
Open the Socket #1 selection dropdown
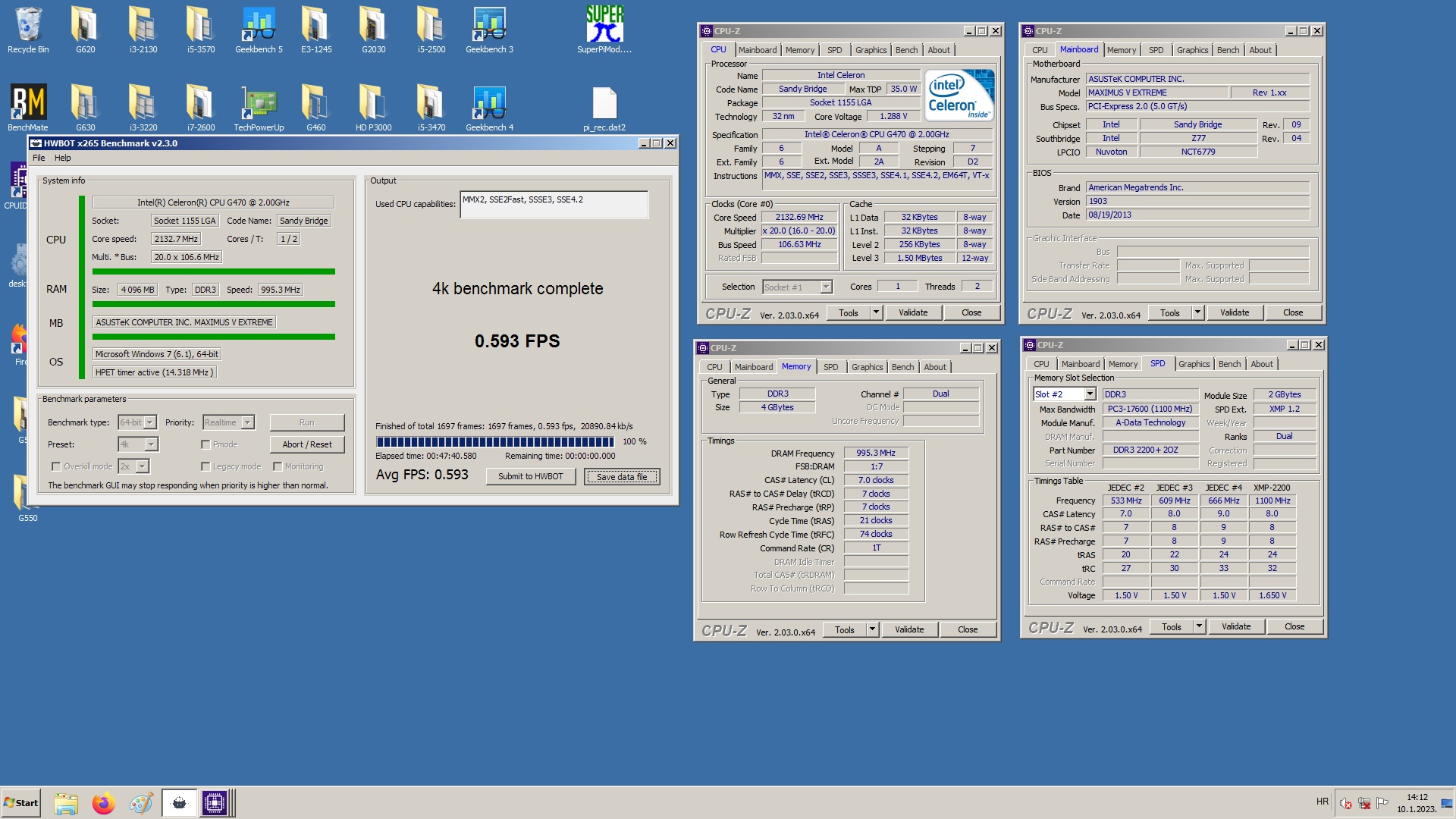[827, 287]
